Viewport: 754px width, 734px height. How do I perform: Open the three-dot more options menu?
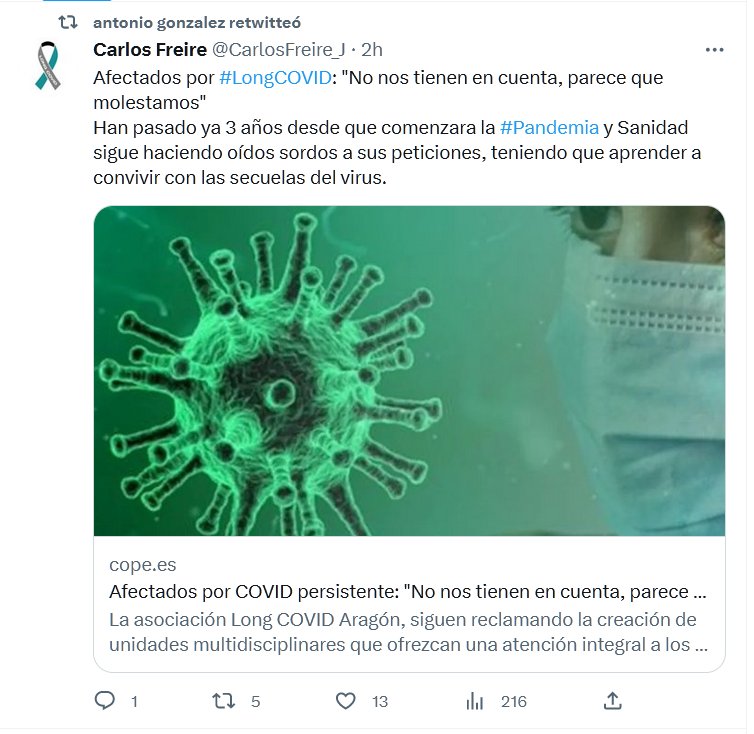(714, 50)
